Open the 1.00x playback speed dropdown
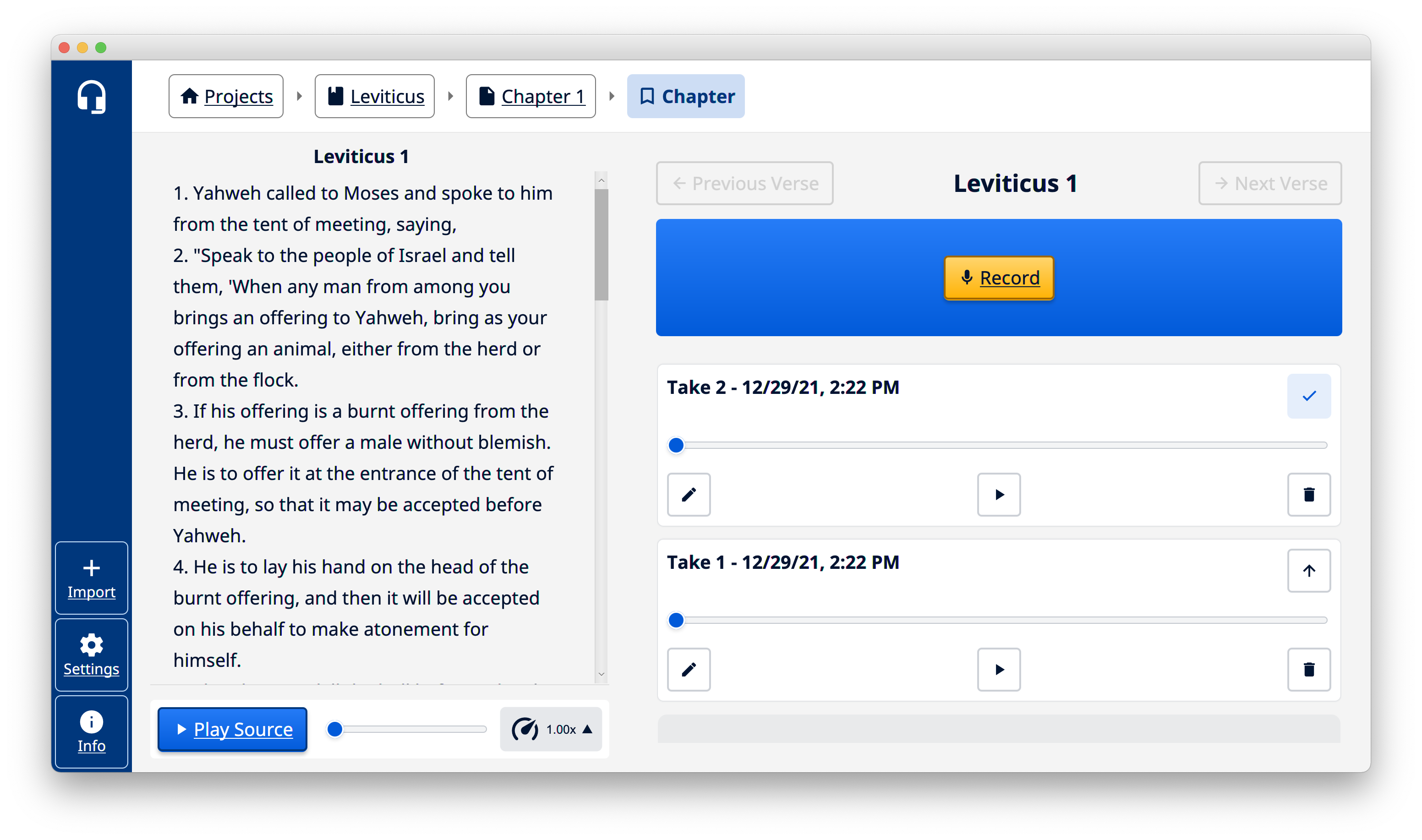Viewport: 1422px width, 840px height. coord(551,729)
